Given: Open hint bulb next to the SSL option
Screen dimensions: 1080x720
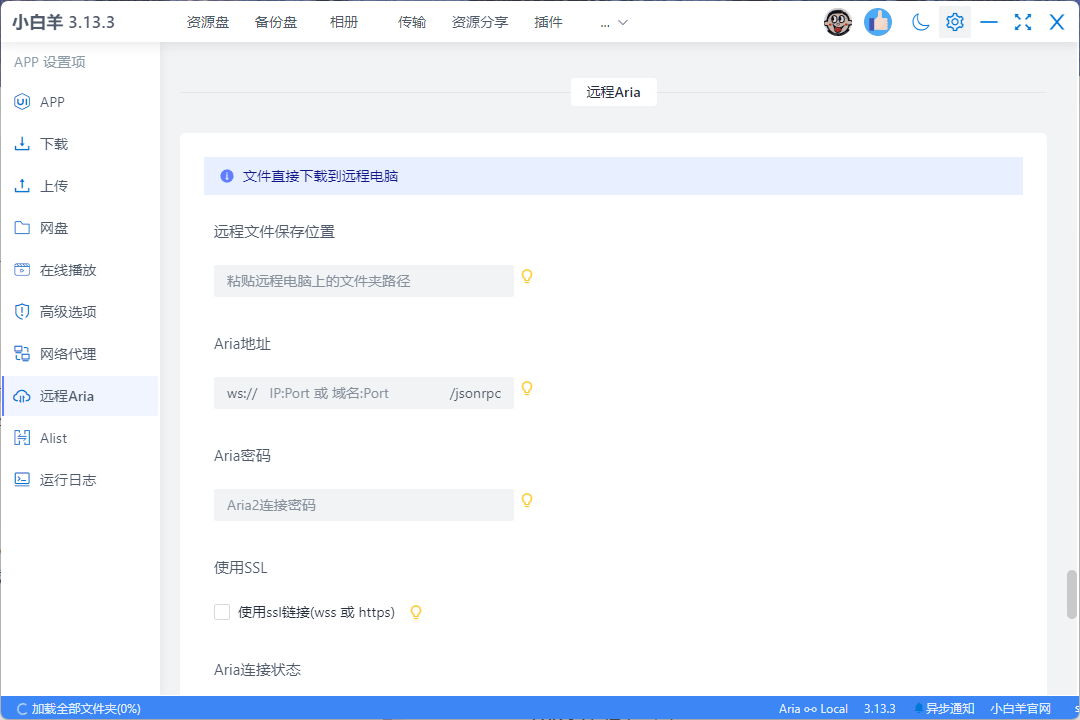Looking at the screenshot, I should pyautogui.click(x=416, y=611).
